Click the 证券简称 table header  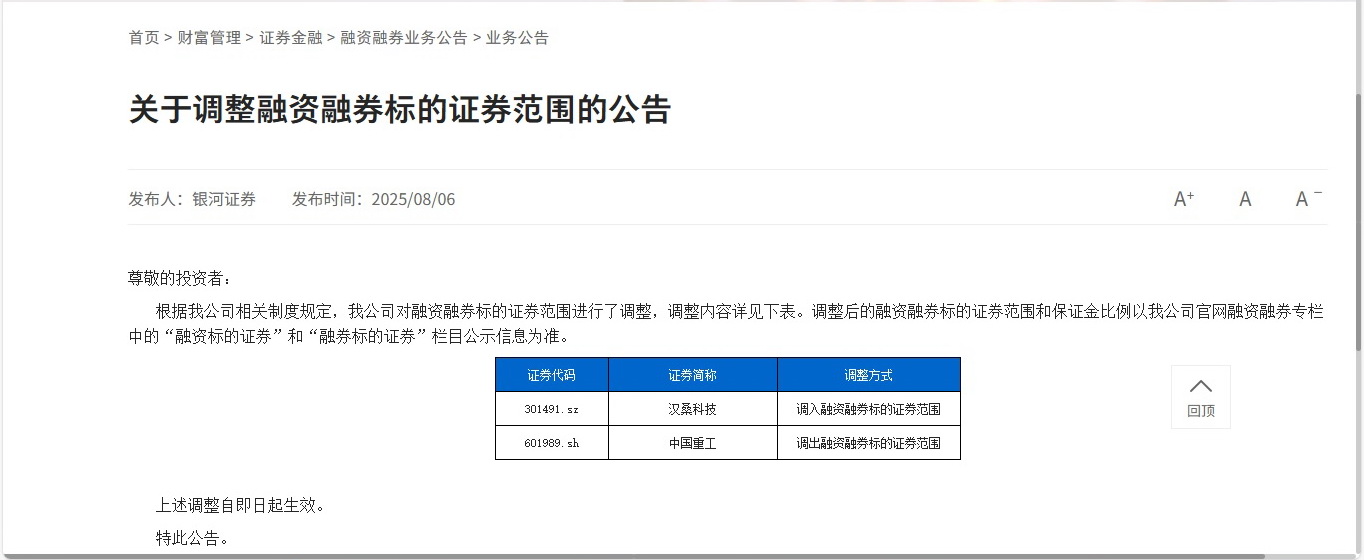click(x=693, y=375)
